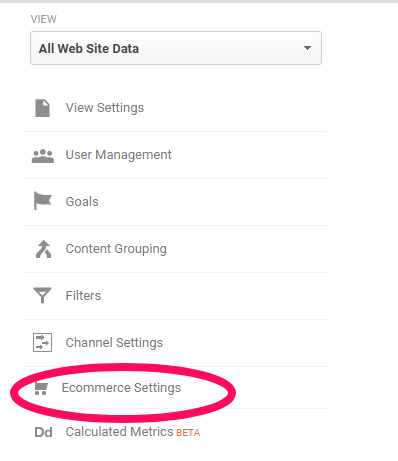
Task: Open Calculated Metrics
Action: point(119,432)
